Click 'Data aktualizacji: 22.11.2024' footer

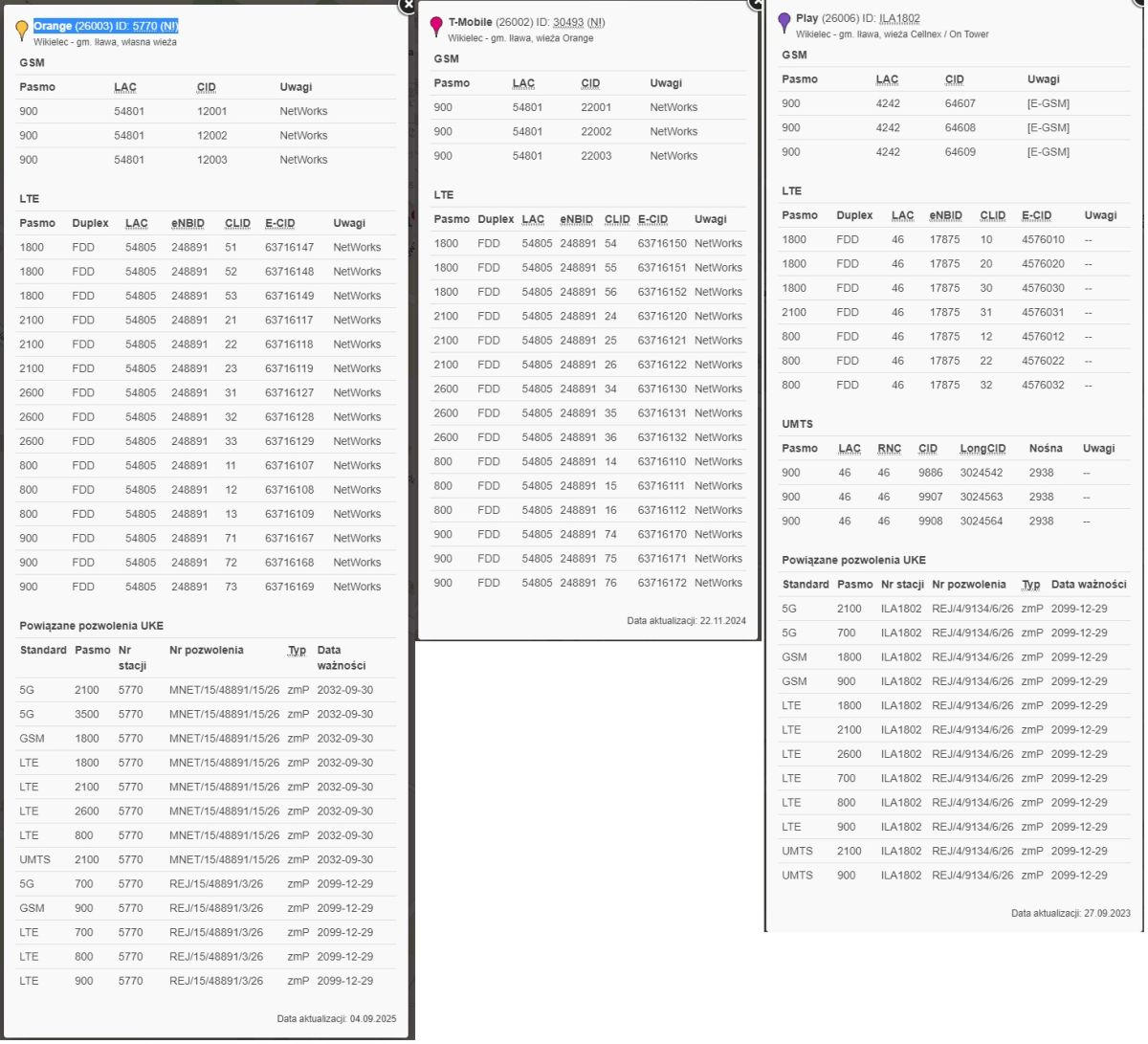click(687, 622)
